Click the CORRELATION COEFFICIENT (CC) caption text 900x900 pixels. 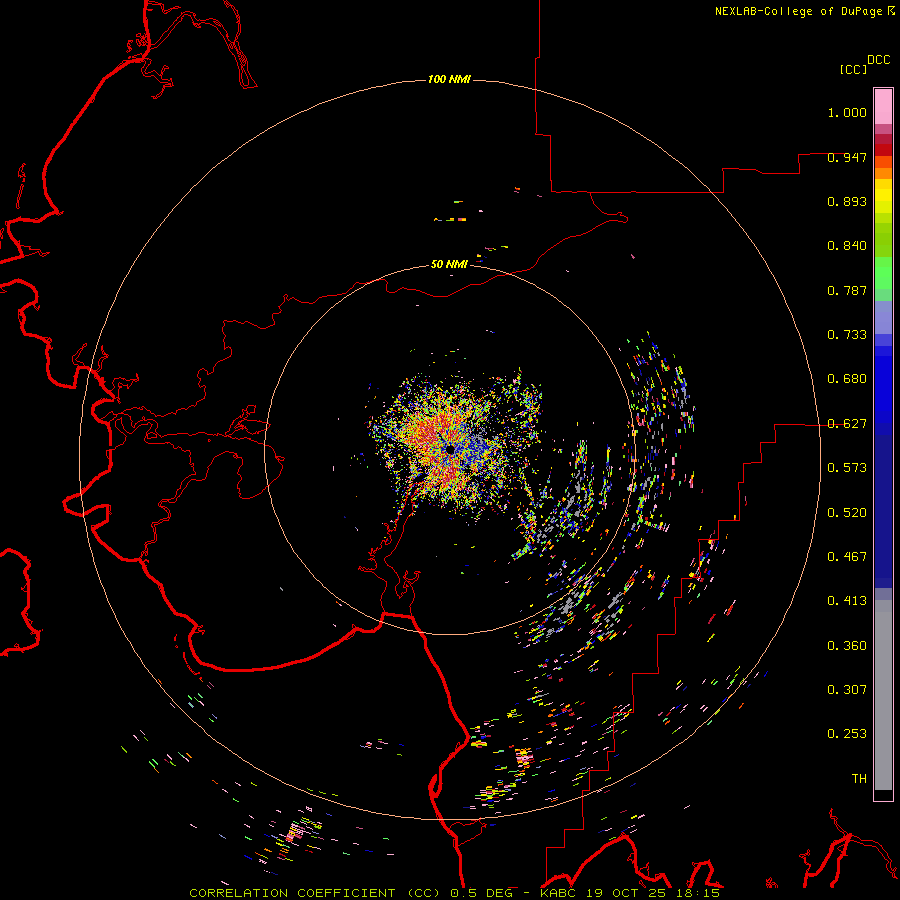pyautogui.click(x=315, y=893)
